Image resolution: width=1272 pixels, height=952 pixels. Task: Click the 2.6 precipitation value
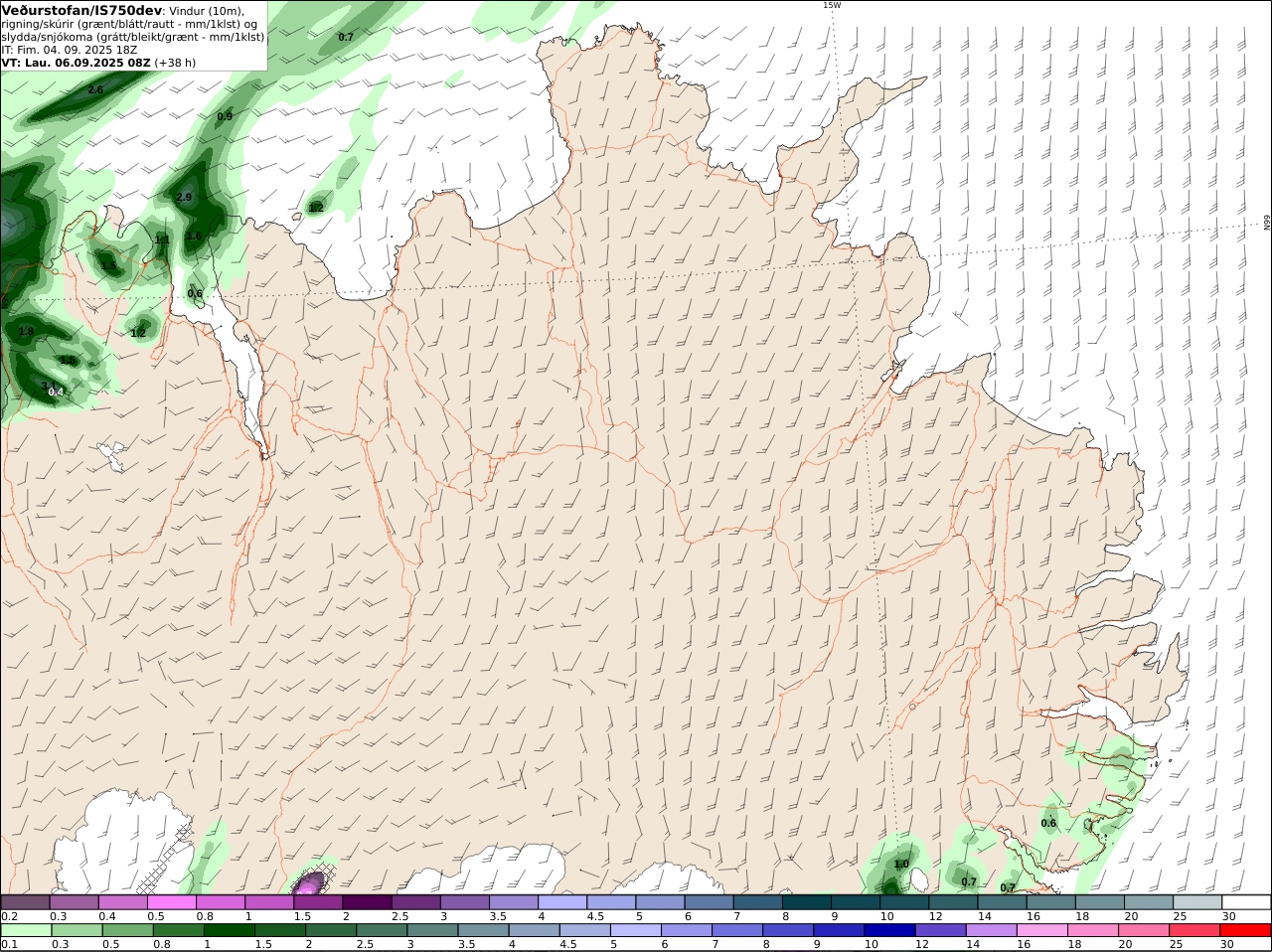(x=95, y=89)
